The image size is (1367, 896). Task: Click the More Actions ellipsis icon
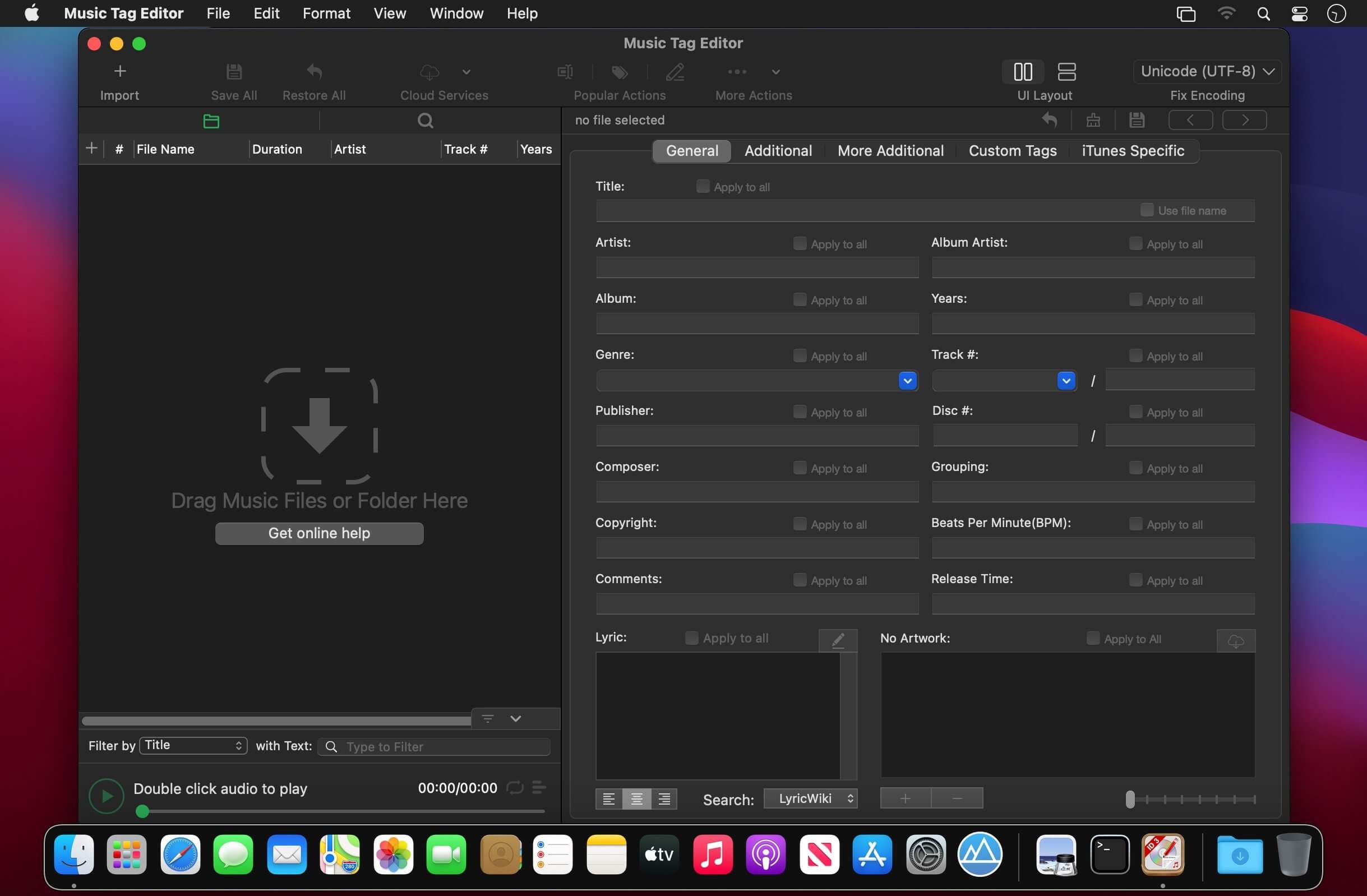point(737,72)
